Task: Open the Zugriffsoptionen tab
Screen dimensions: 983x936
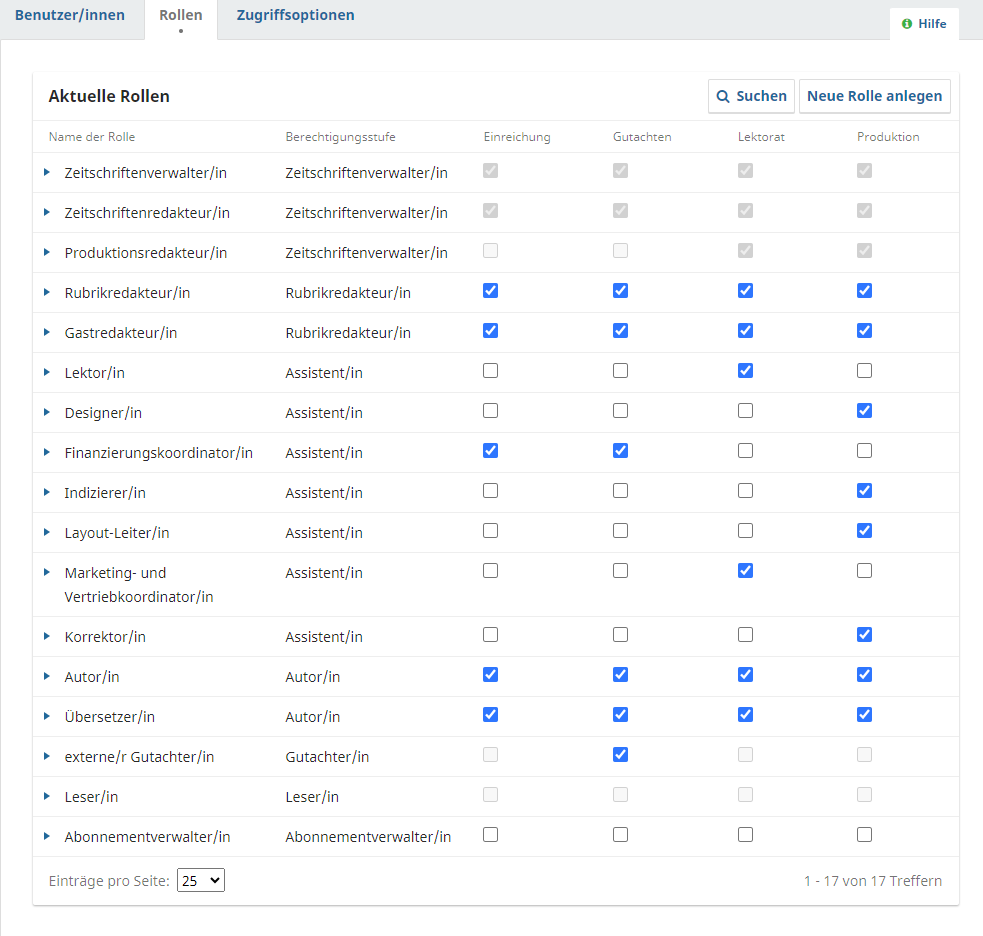Action: pos(295,16)
